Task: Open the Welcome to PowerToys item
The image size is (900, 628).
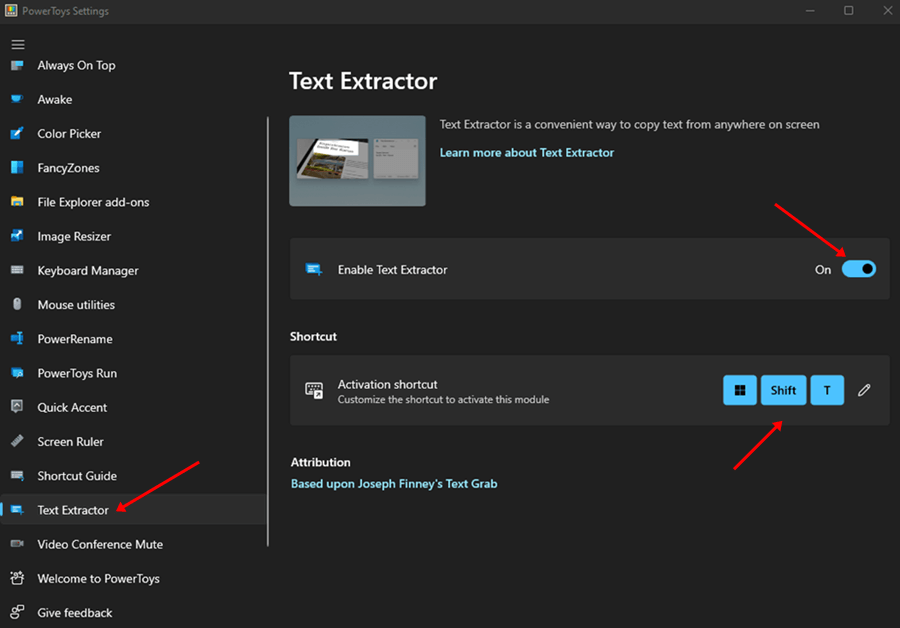Action: (98, 579)
